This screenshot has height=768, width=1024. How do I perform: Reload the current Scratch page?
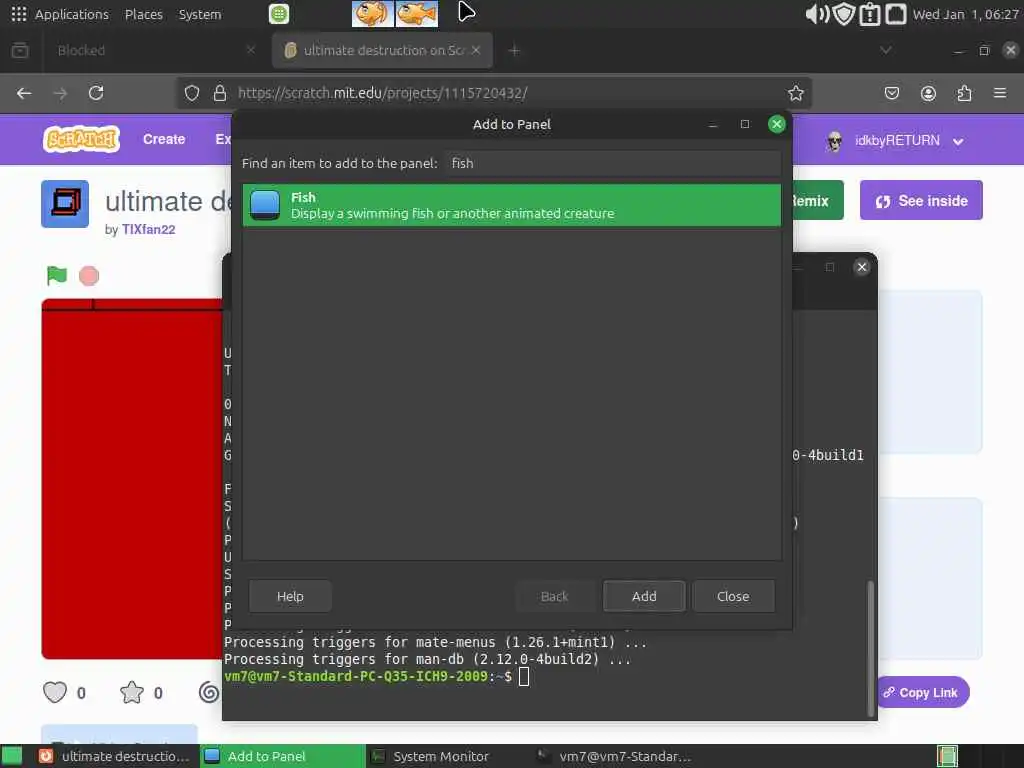pos(96,93)
